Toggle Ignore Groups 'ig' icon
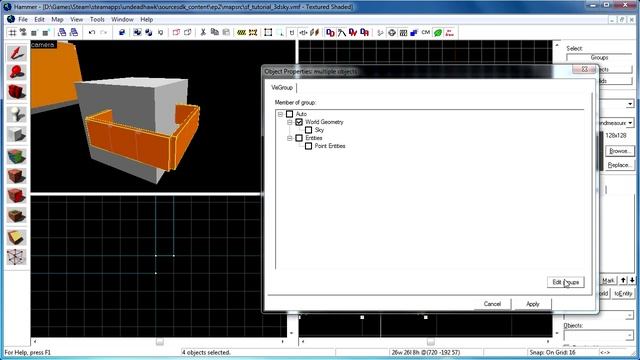 pos(160,33)
